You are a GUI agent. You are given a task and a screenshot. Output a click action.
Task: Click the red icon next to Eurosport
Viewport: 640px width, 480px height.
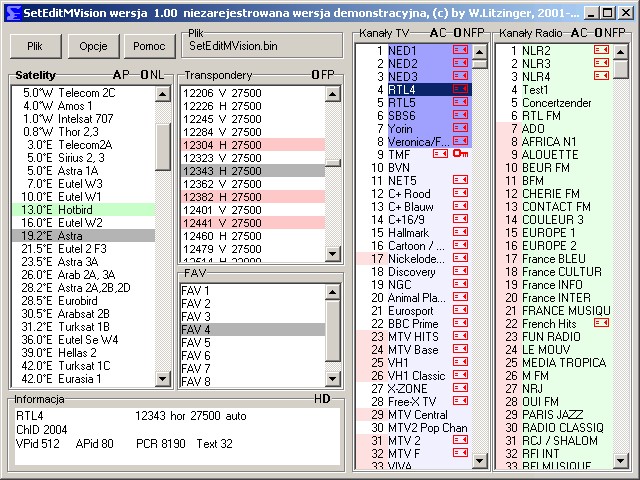pyautogui.click(x=460, y=310)
